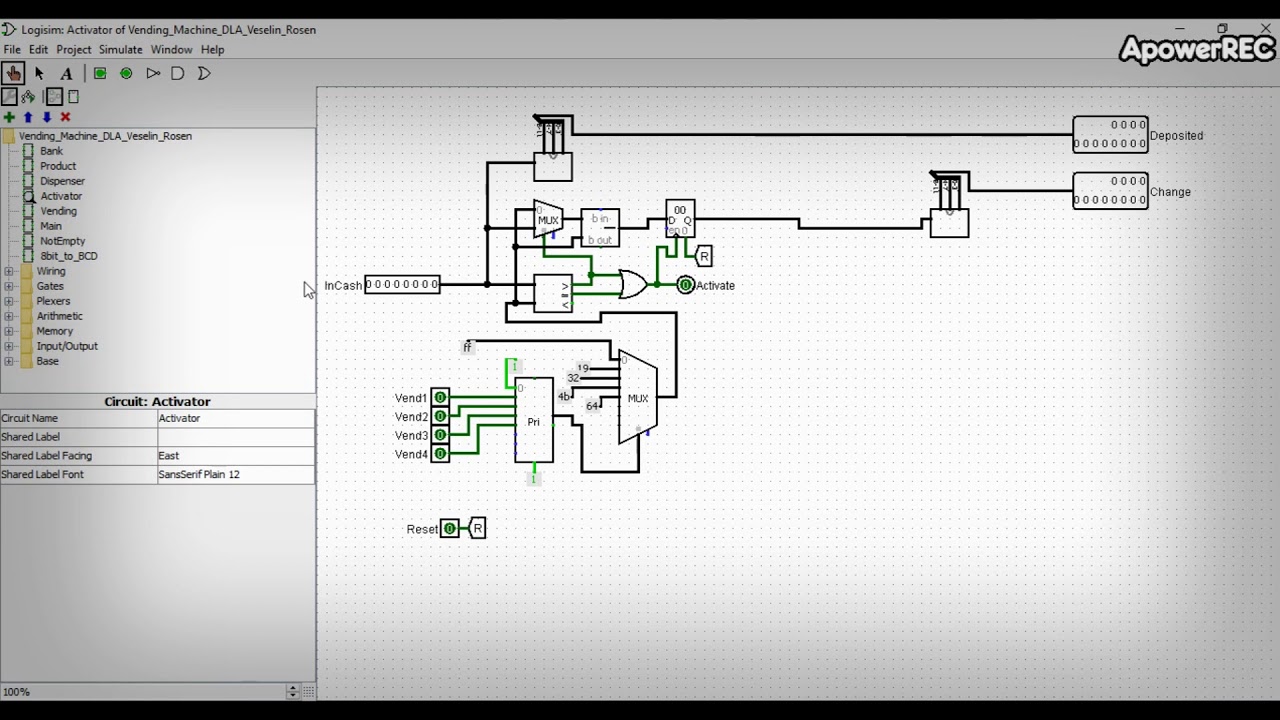Show the simulation hierarchy view

click(28, 97)
